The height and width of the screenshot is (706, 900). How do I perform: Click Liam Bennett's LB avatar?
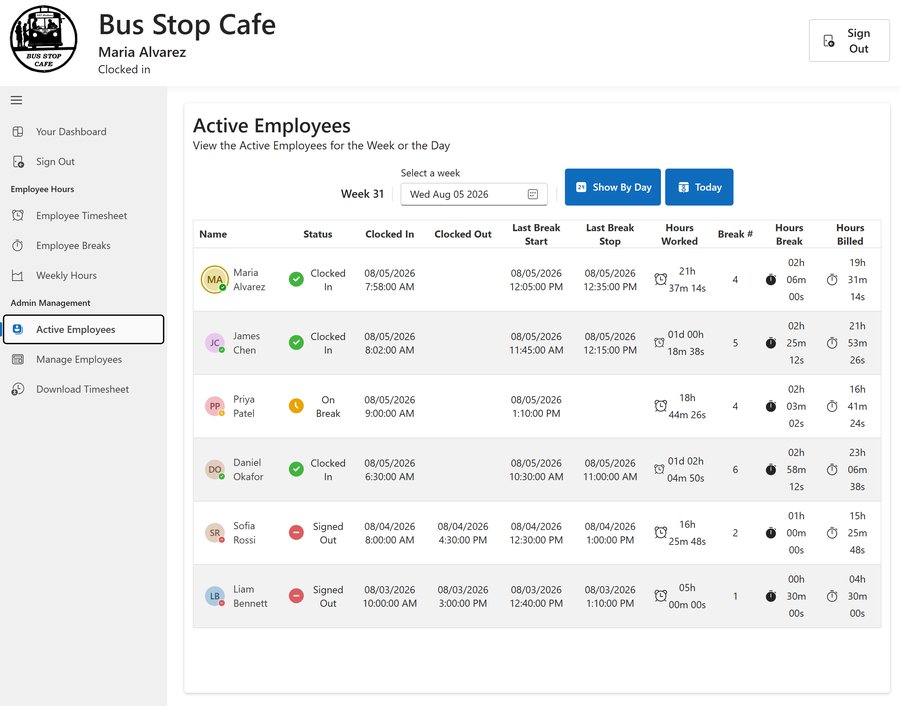(x=215, y=596)
